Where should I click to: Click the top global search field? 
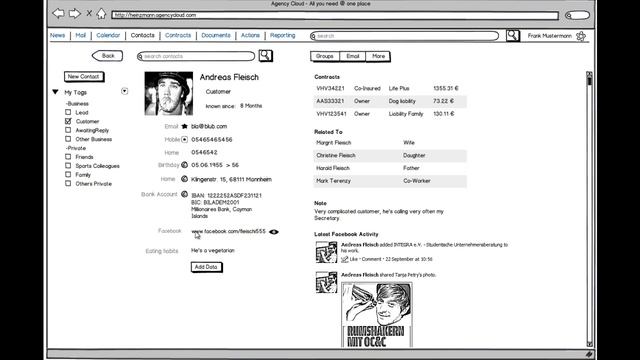(x=404, y=36)
